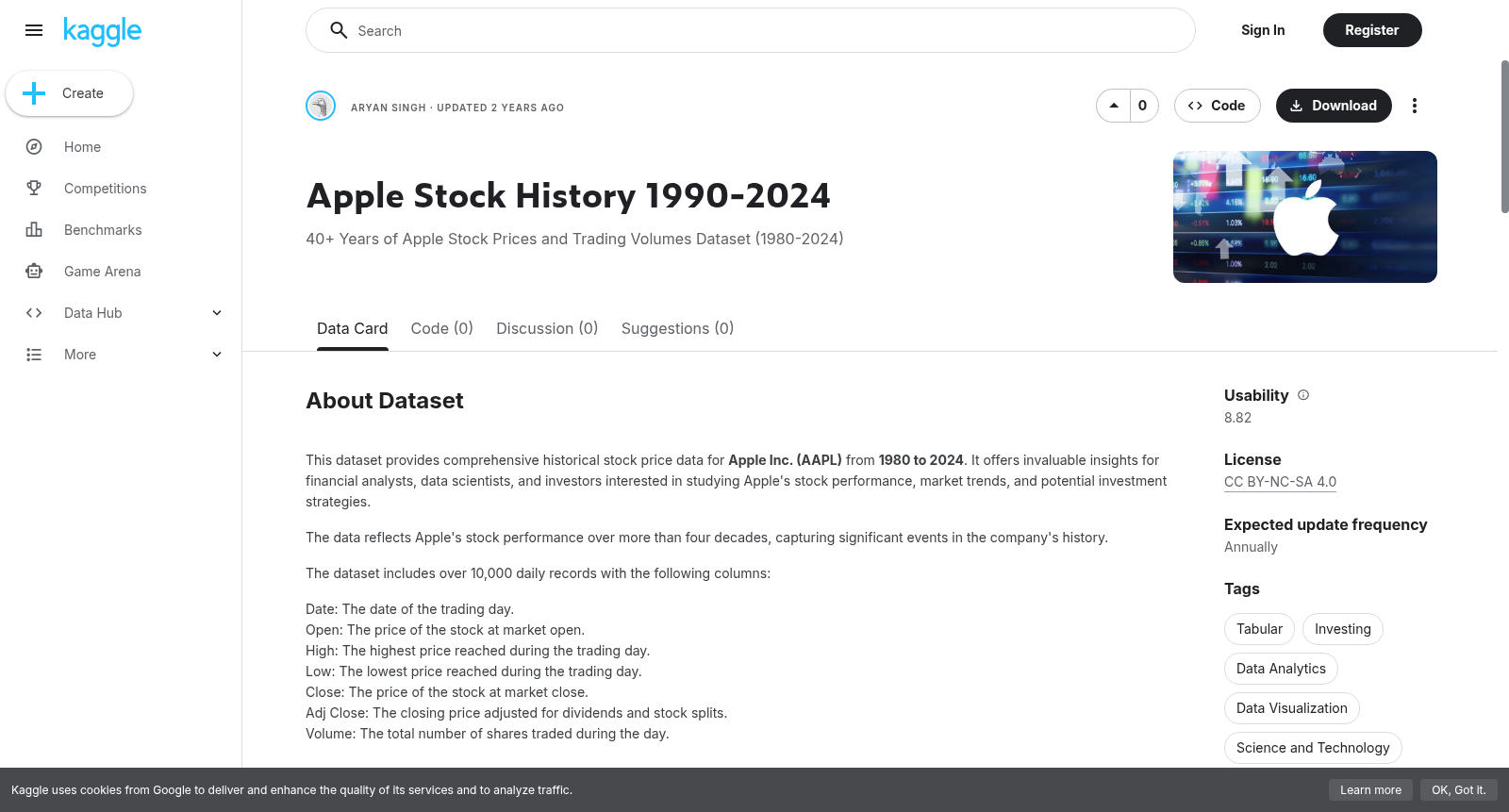This screenshot has width=1509, height=812.
Task: Click the usability info icon
Action: coord(1303,395)
